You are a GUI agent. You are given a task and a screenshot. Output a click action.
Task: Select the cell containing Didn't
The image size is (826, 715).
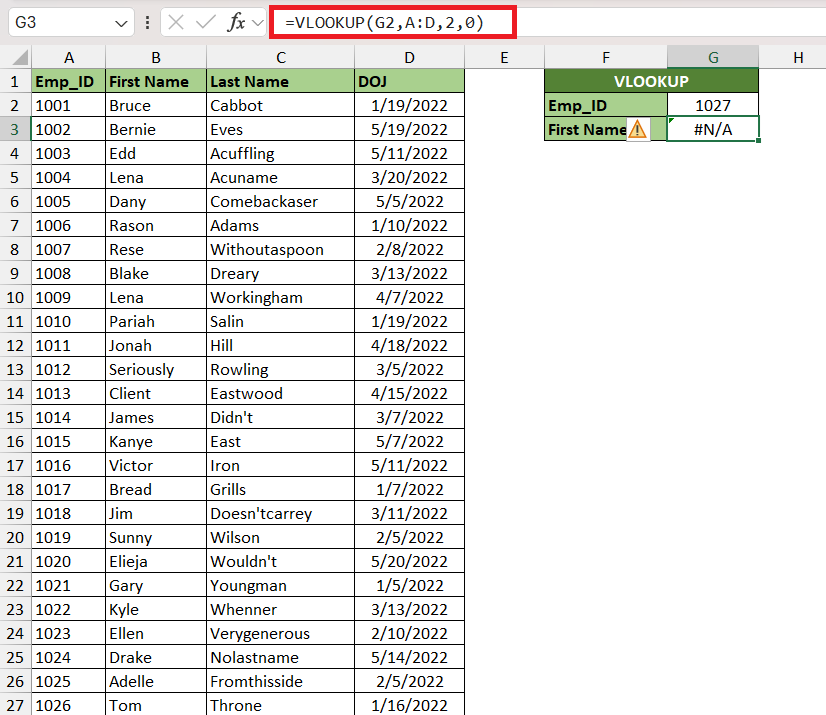281,417
